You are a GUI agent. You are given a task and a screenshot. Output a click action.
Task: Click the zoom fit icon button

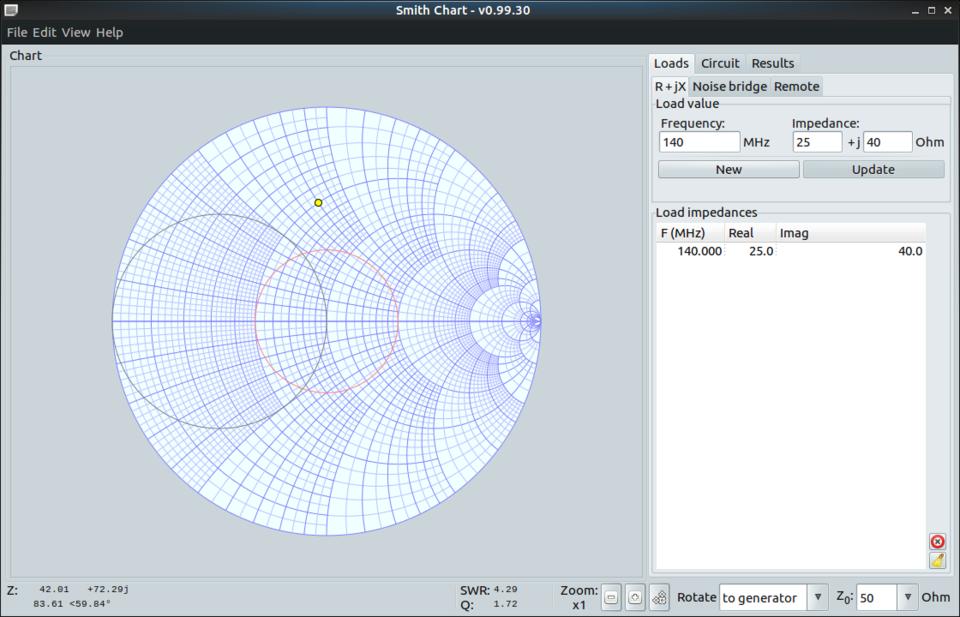pyautogui.click(x=659, y=597)
